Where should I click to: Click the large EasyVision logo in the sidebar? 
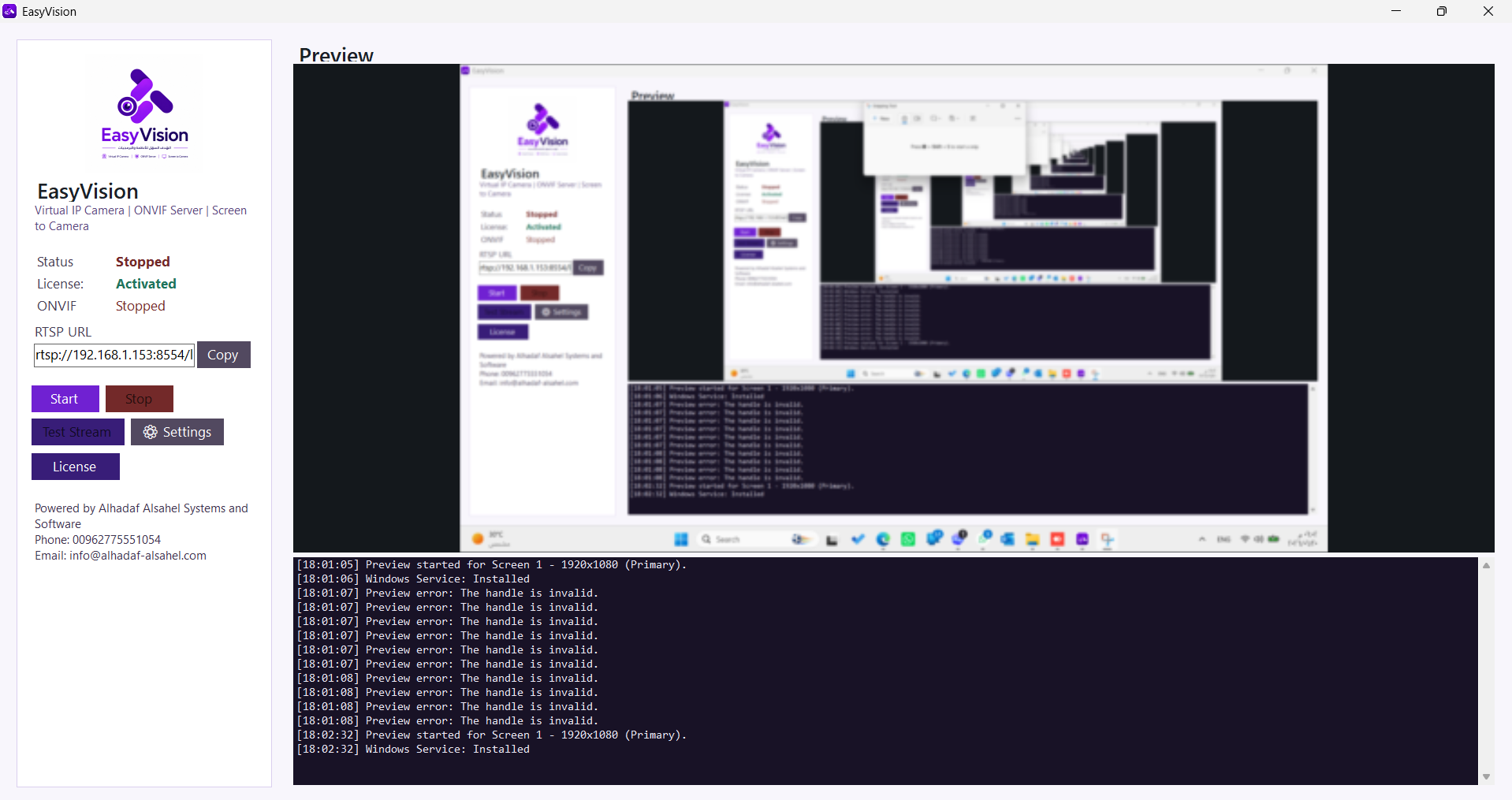coord(144,113)
